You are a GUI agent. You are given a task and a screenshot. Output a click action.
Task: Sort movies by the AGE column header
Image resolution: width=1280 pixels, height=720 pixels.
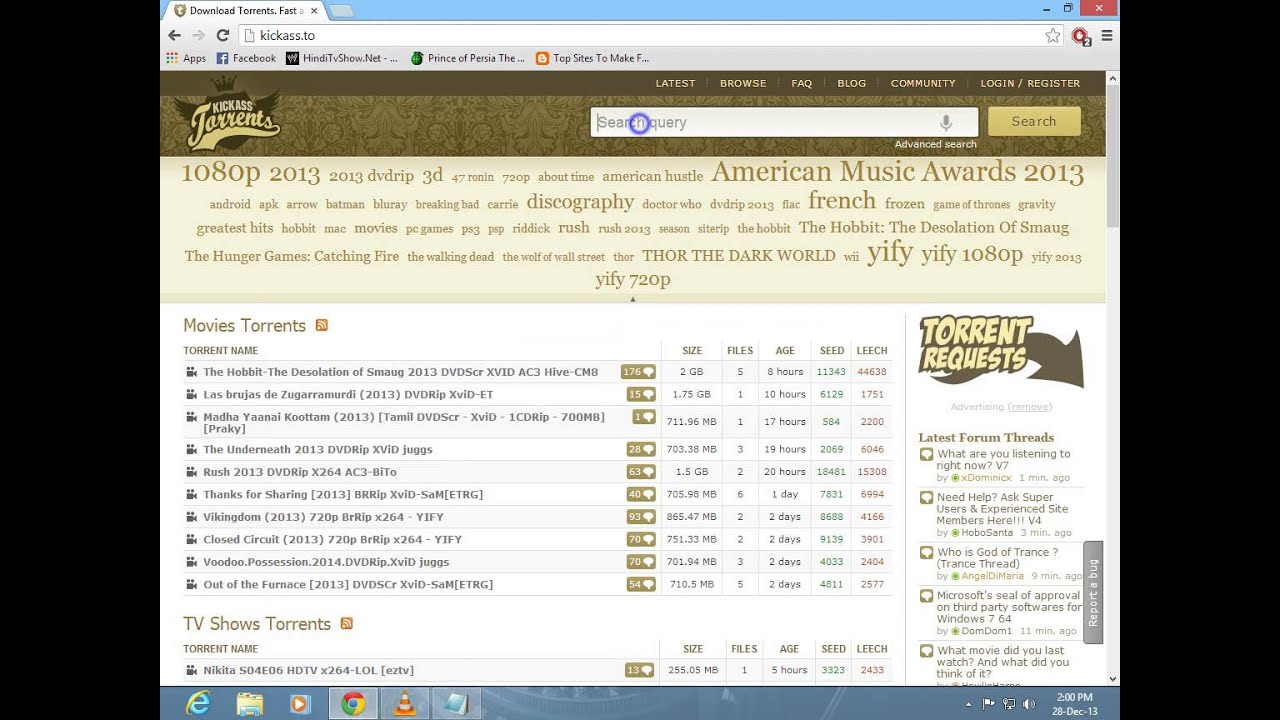(x=785, y=350)
